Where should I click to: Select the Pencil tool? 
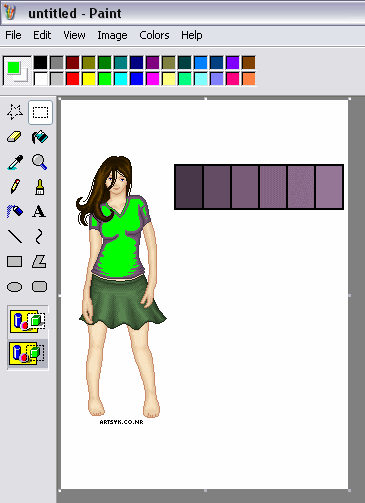point(15,187)
